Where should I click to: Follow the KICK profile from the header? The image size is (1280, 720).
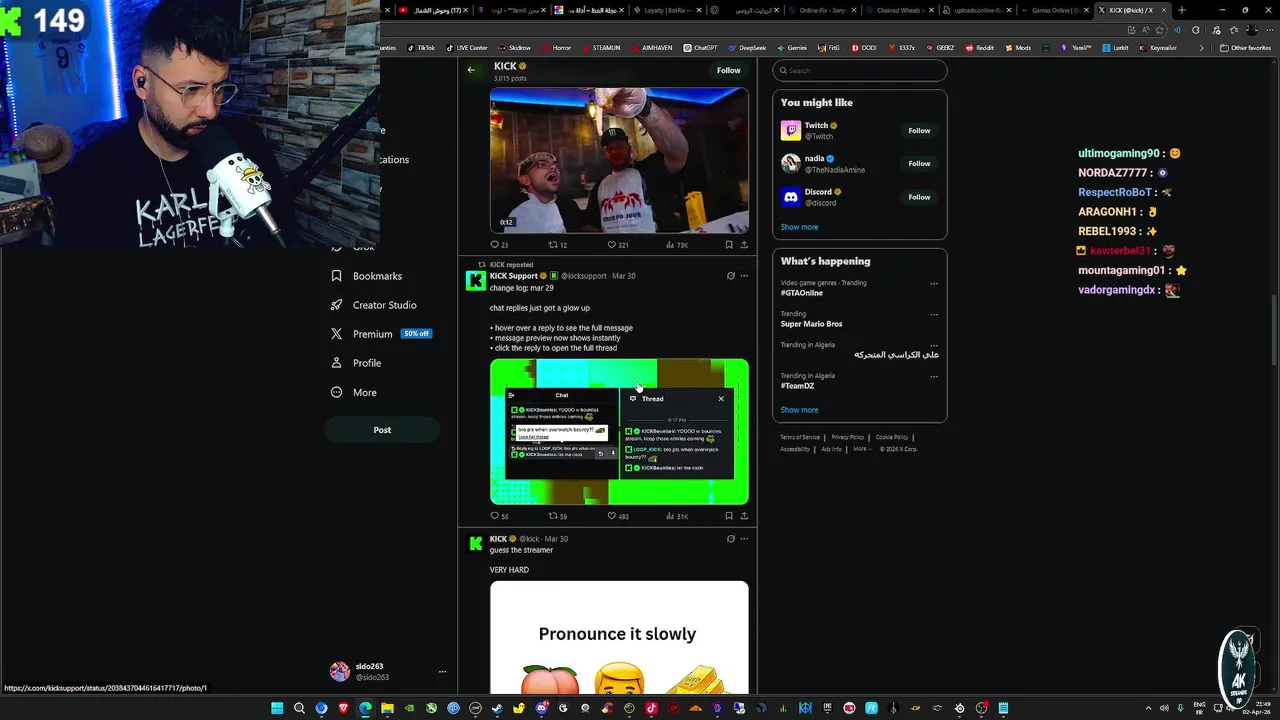coord(728,70)
